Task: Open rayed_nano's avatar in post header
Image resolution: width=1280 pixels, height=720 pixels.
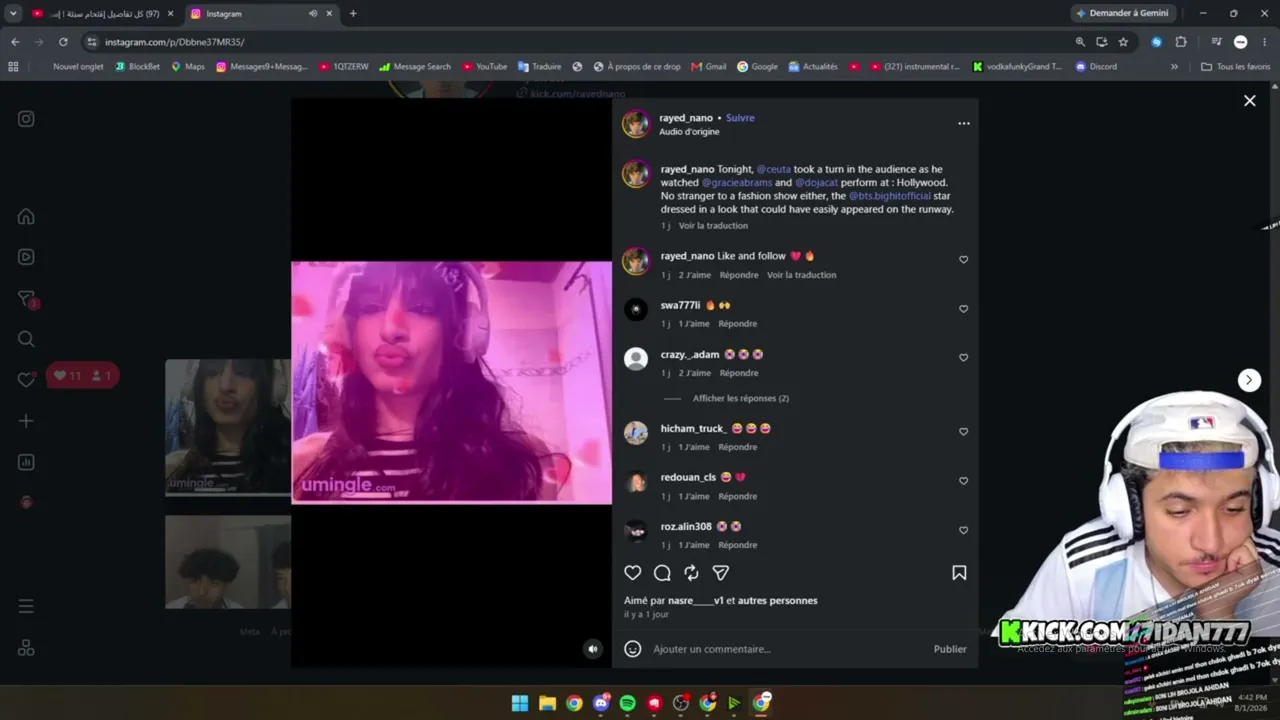Action: [636, 124]
